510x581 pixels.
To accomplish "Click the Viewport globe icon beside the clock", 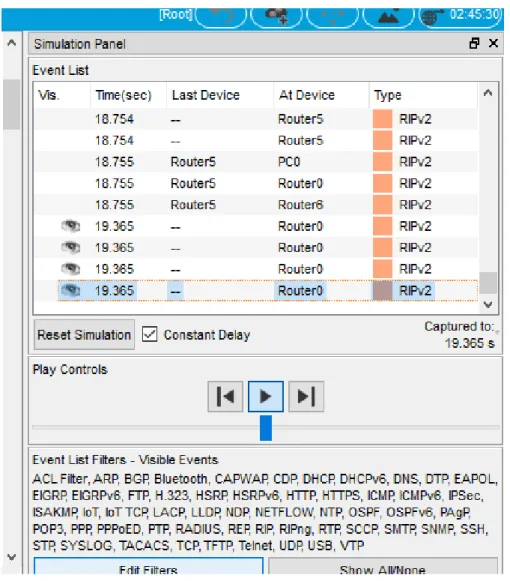I will click(432, 16).
